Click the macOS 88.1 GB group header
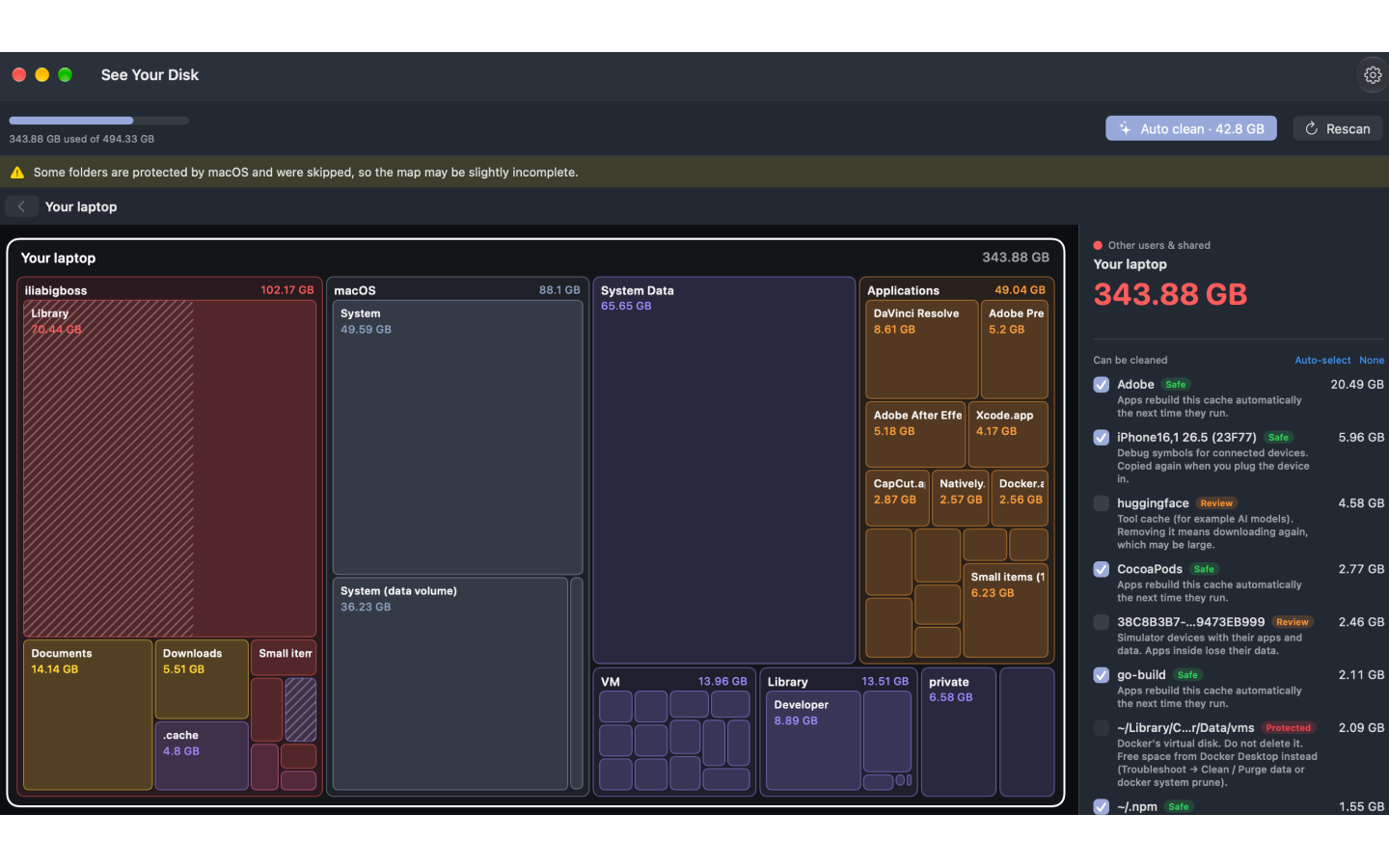1389x868 pixels. coord(457,289)
